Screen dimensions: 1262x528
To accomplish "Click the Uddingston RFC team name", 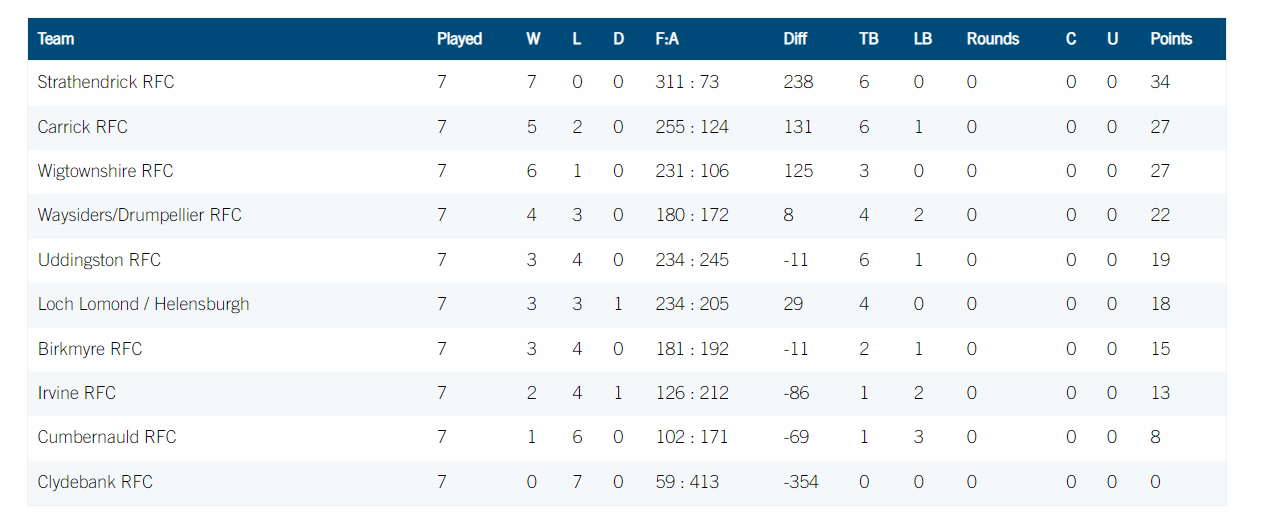I will (x=99, y=260).
